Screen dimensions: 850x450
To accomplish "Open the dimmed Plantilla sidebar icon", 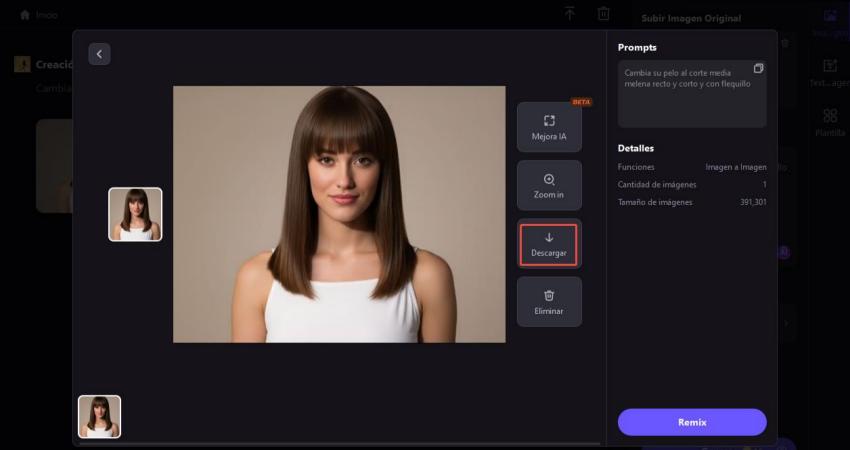I will [x=829, y=122].
